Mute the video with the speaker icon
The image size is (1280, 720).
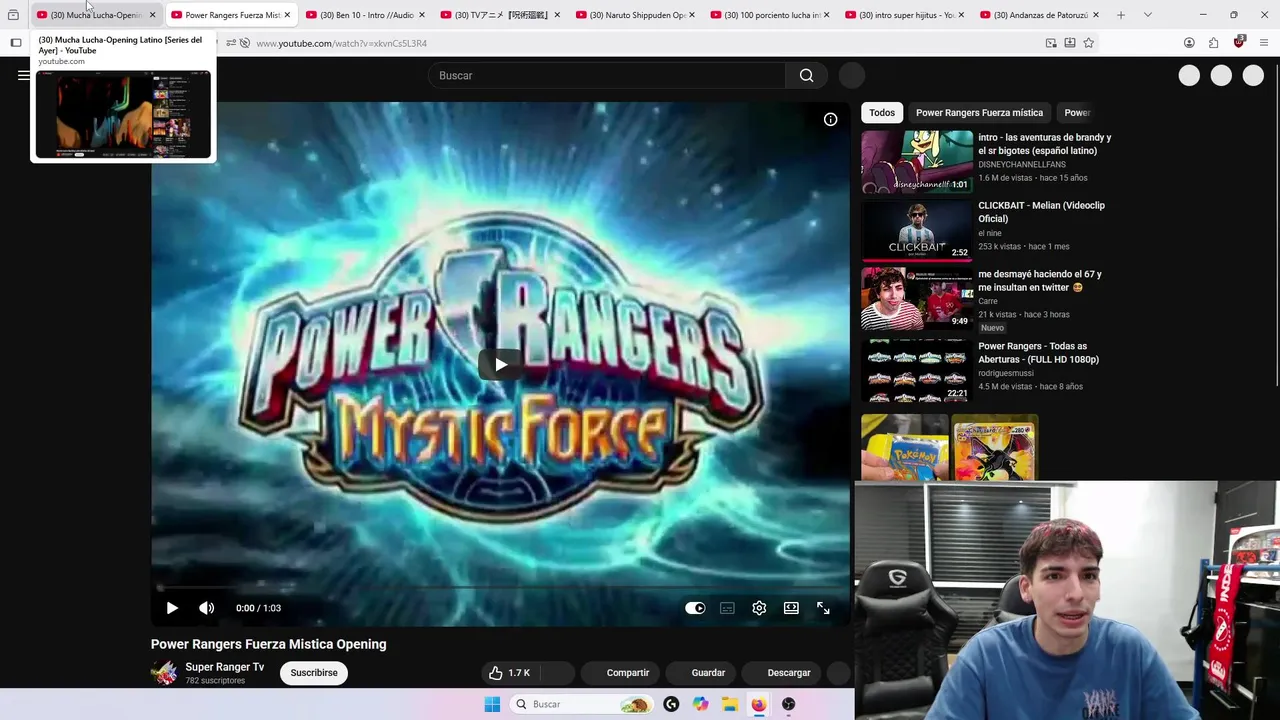point(207,608)
